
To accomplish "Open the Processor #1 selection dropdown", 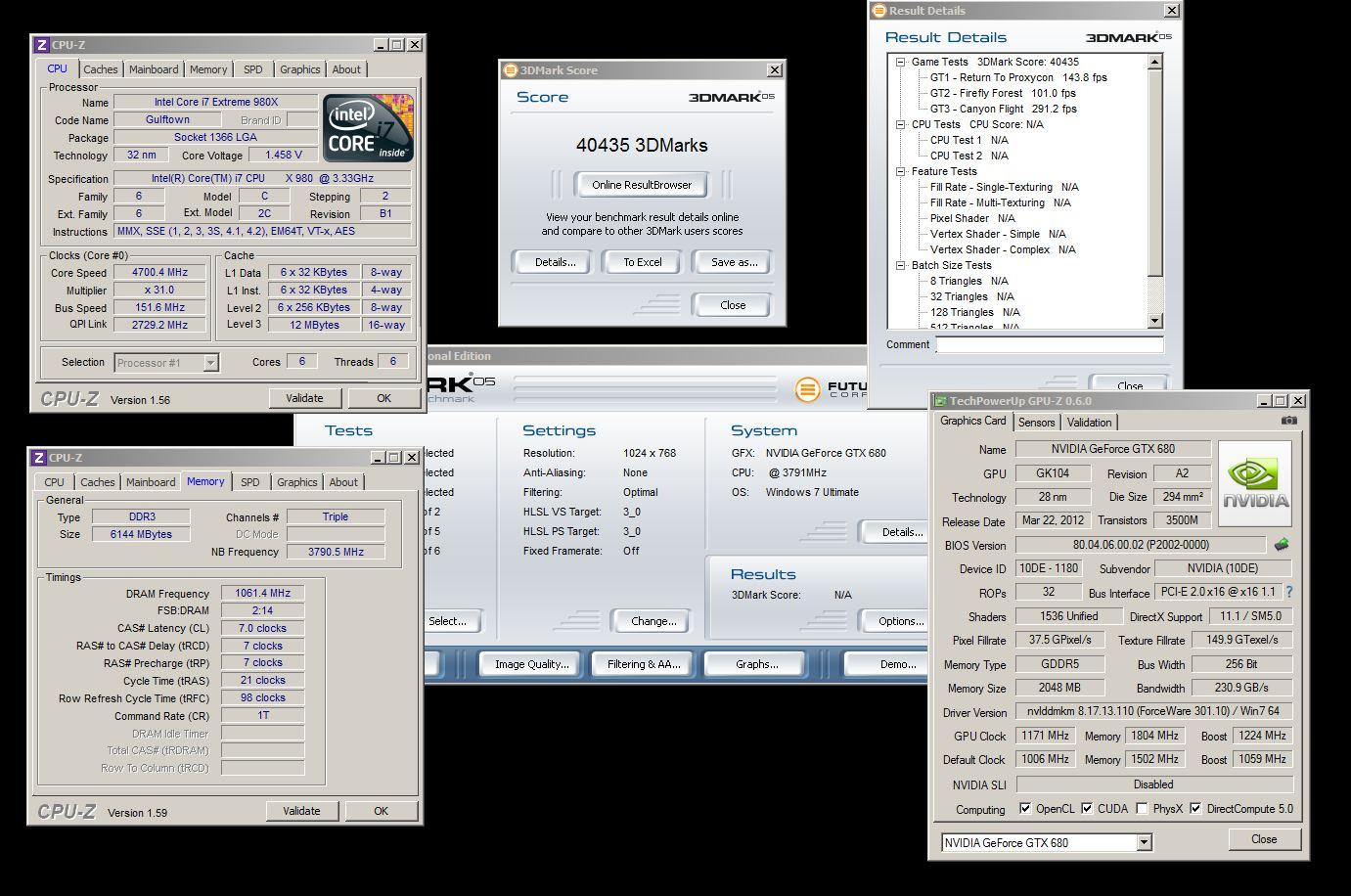I will (x=210, y=363).
